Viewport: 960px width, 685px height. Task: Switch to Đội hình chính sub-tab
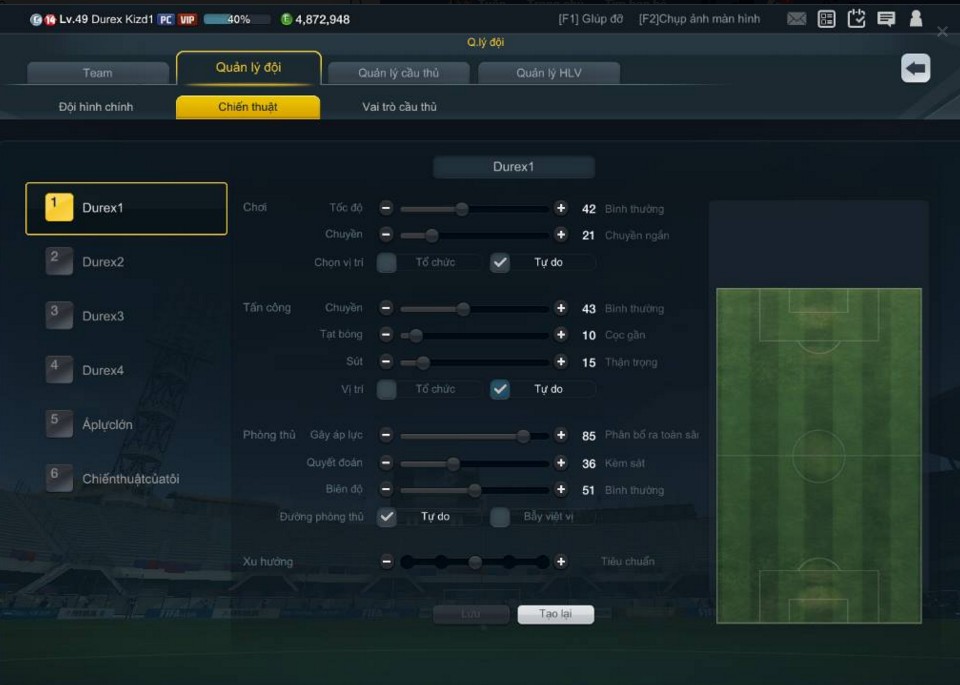[96, 107]
